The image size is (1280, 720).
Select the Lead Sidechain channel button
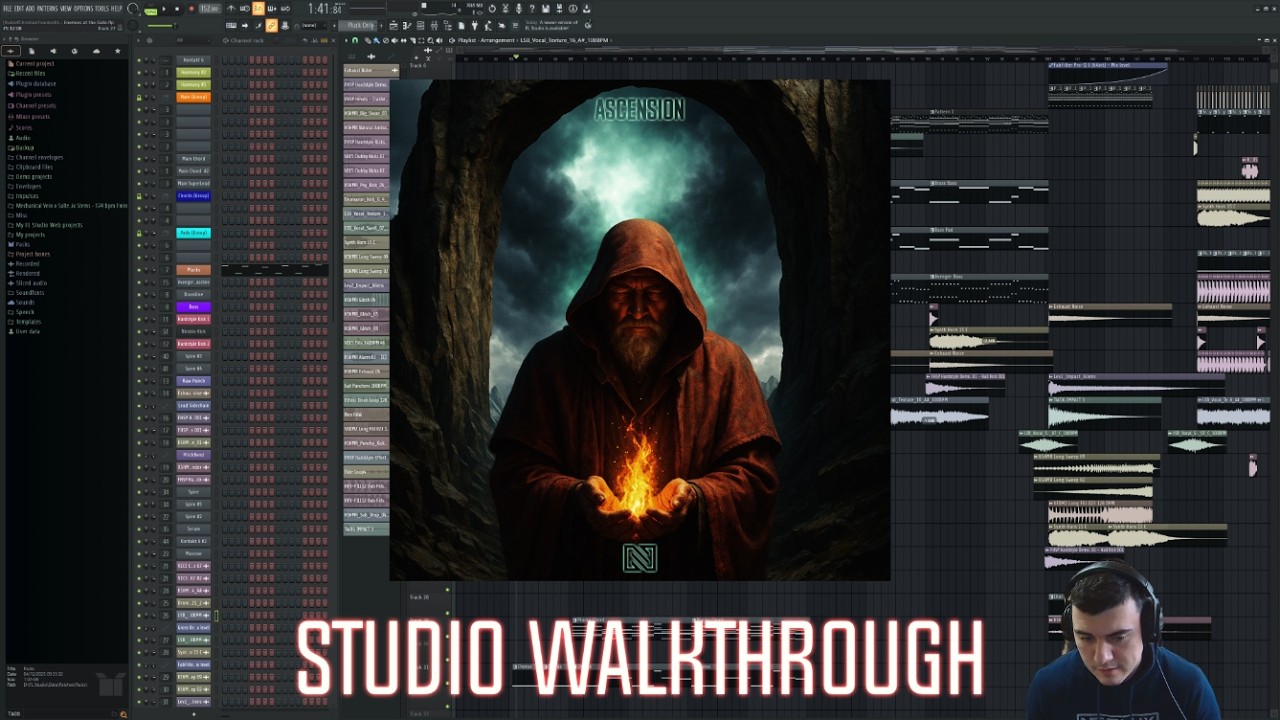[x=193, y=405]
